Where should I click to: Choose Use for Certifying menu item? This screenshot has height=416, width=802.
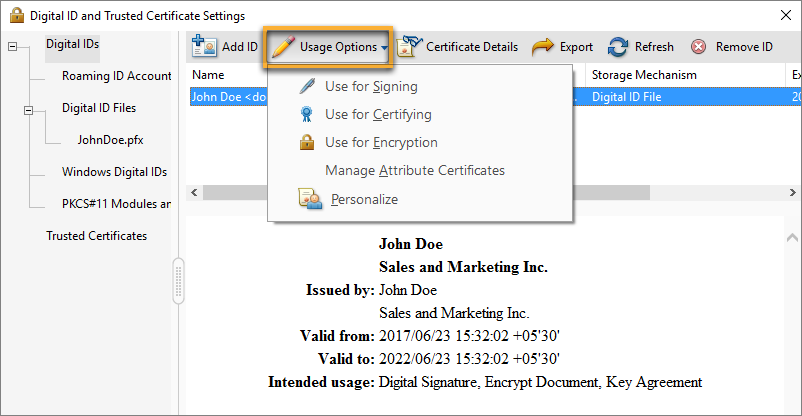(x=378, y=115)
